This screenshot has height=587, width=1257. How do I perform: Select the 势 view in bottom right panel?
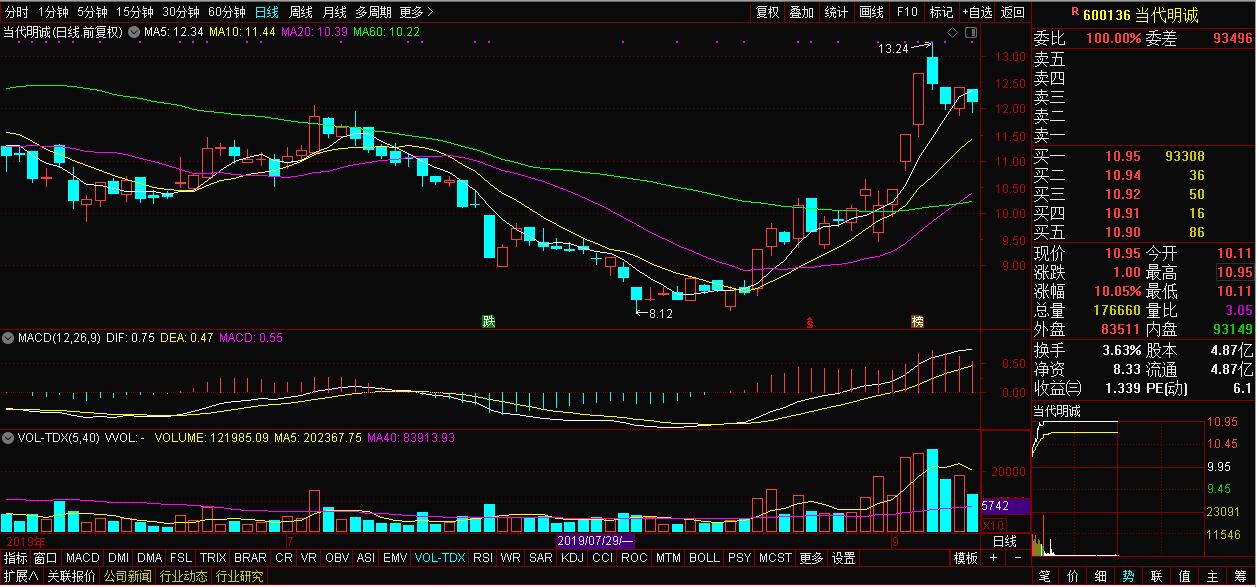pos(1128,576)
